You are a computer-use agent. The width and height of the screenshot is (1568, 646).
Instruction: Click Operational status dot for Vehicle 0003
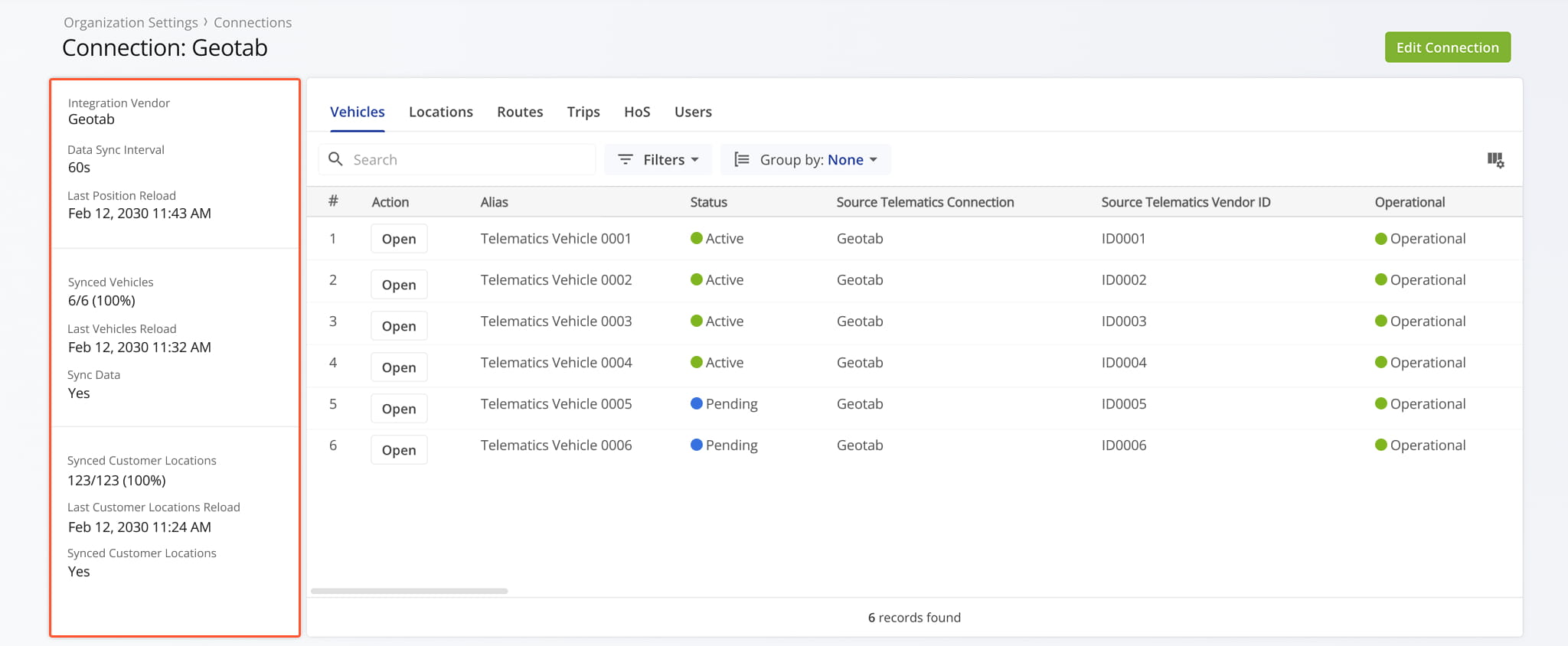click(1381, 321)
